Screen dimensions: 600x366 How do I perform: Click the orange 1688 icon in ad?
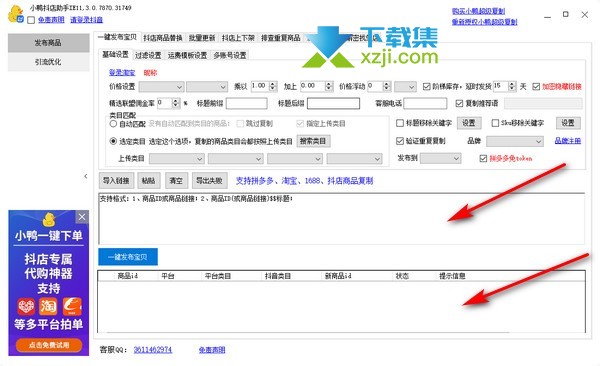(x=72, y=306)
